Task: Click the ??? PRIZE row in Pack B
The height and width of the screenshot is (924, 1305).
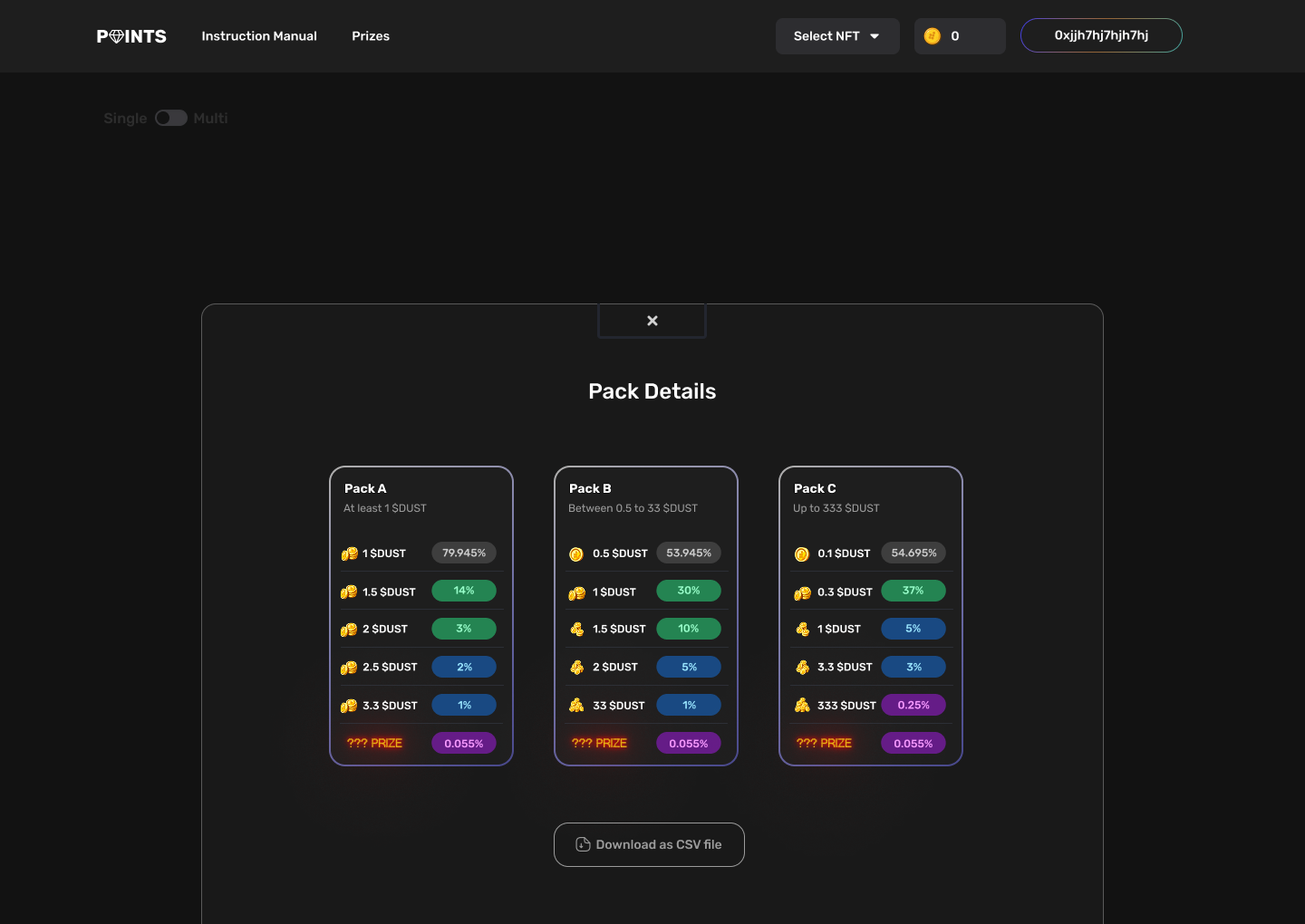Action: [x=599, y=743]
